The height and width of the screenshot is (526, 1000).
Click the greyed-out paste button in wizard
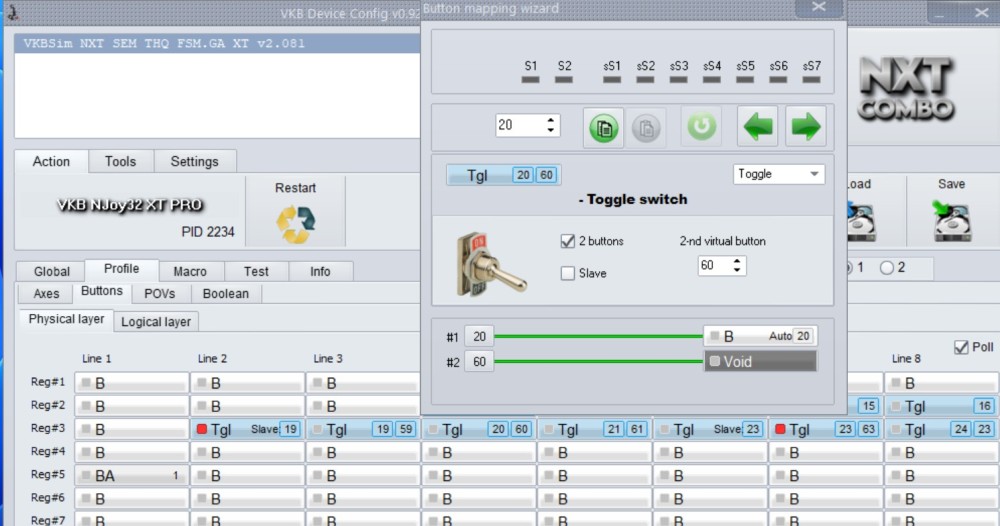click(x=645, y=128)
